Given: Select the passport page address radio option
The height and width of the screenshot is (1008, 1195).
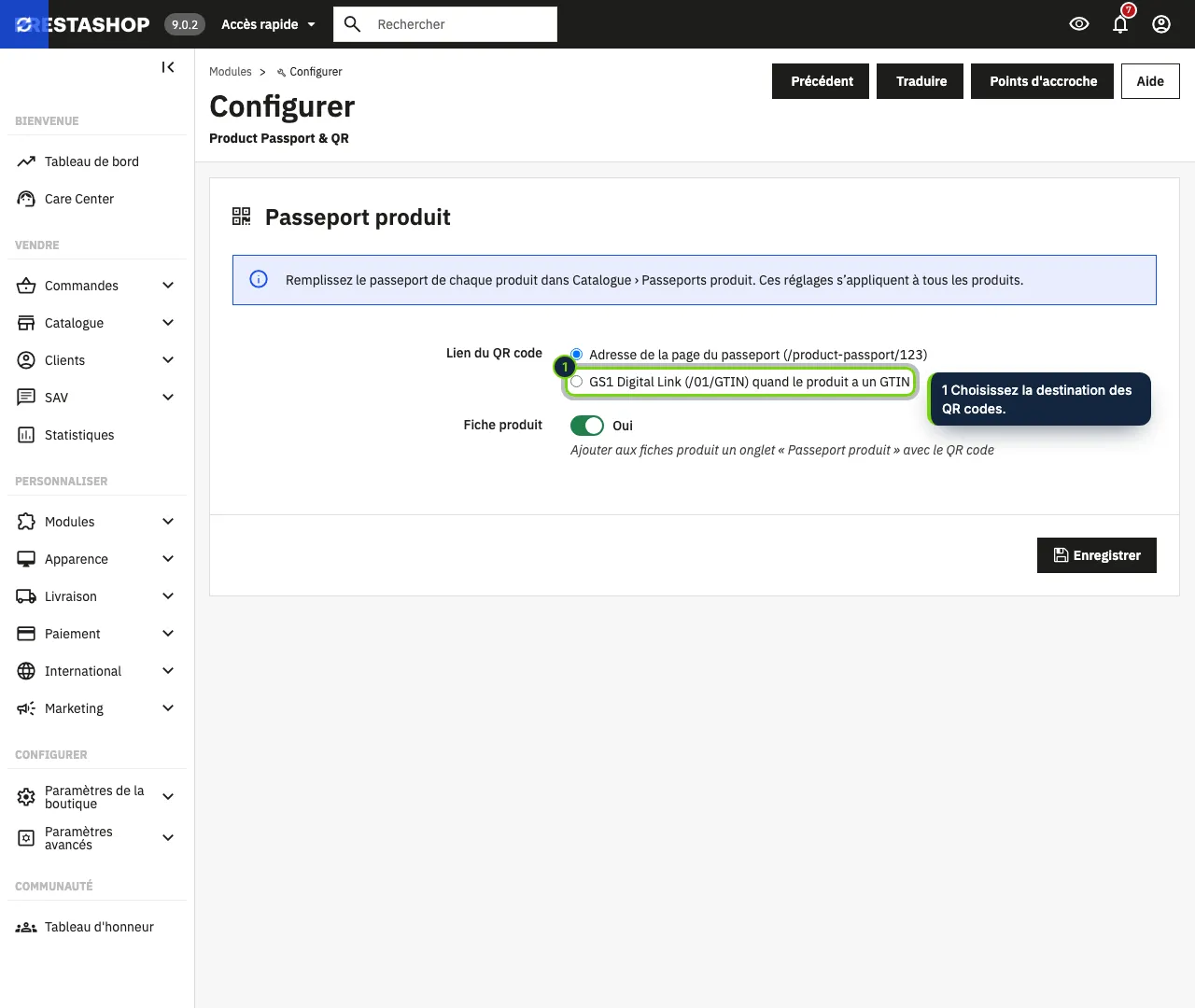Looking at the screenshot, I should tap(577, 355).
